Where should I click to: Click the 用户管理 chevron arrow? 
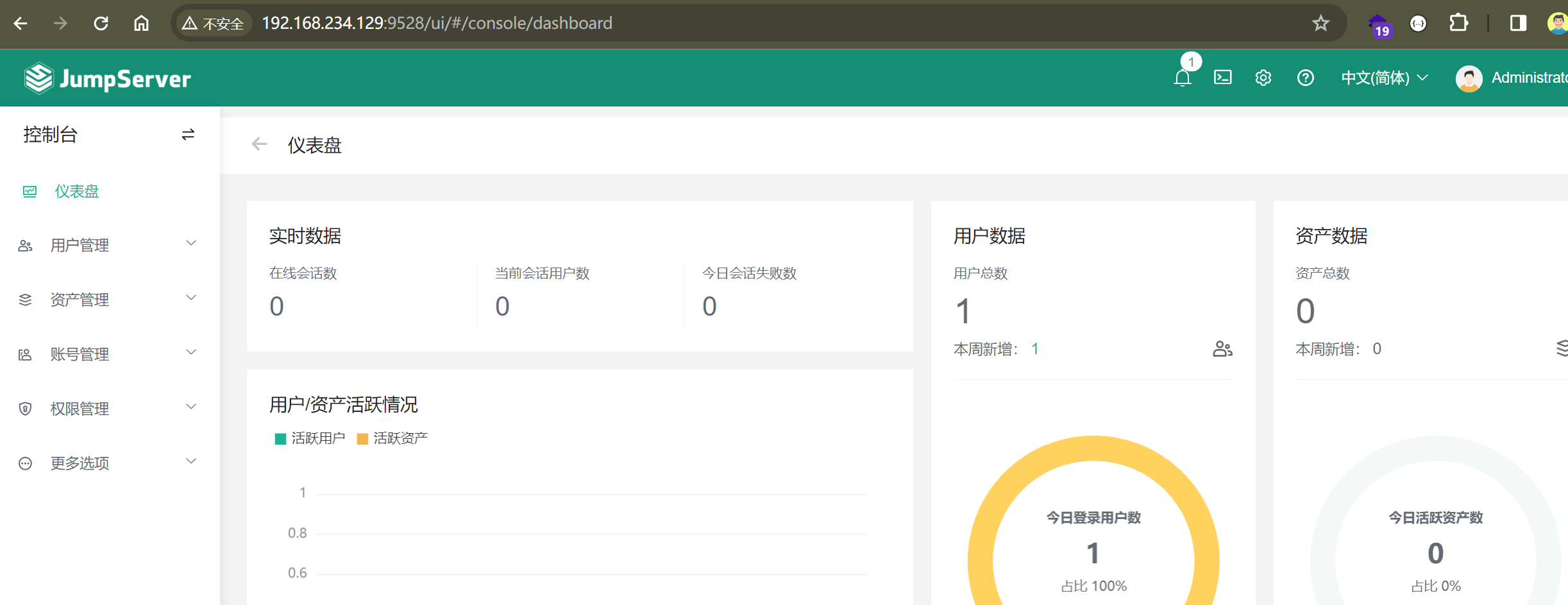(191, 243)
